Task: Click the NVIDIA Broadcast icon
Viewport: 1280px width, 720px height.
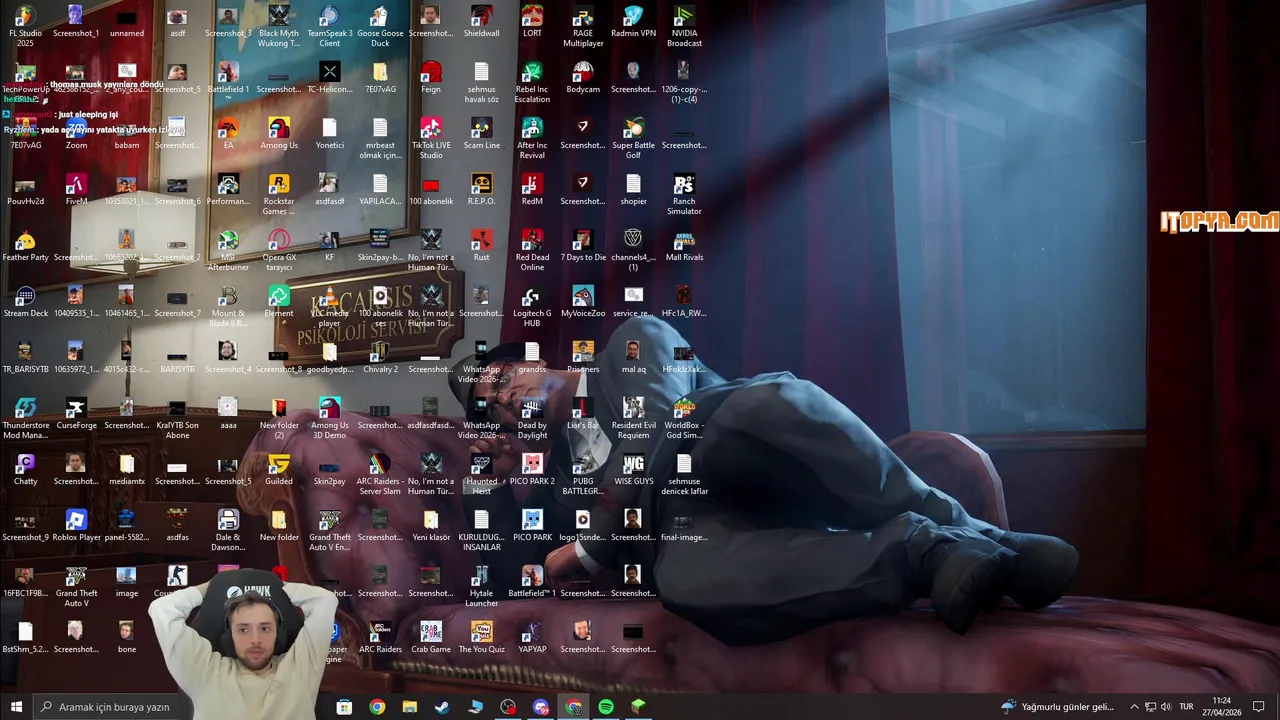Action: (684, 26)
